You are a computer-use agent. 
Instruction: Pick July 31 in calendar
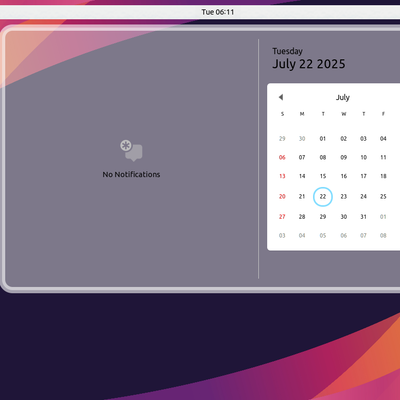363,217
